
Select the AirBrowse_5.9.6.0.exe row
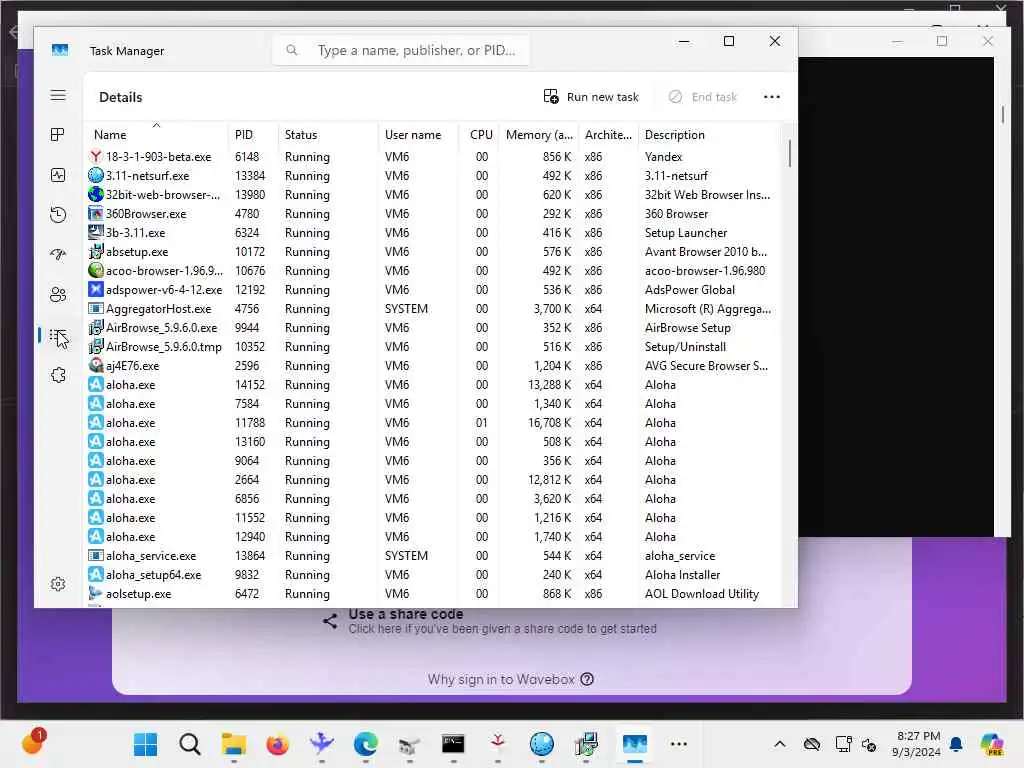click(x=433, y=328)
